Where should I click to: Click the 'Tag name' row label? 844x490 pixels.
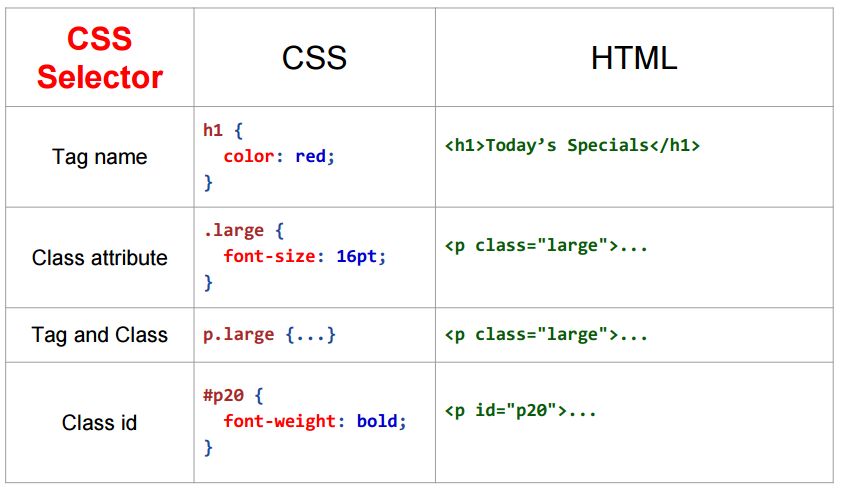(100, 157)
